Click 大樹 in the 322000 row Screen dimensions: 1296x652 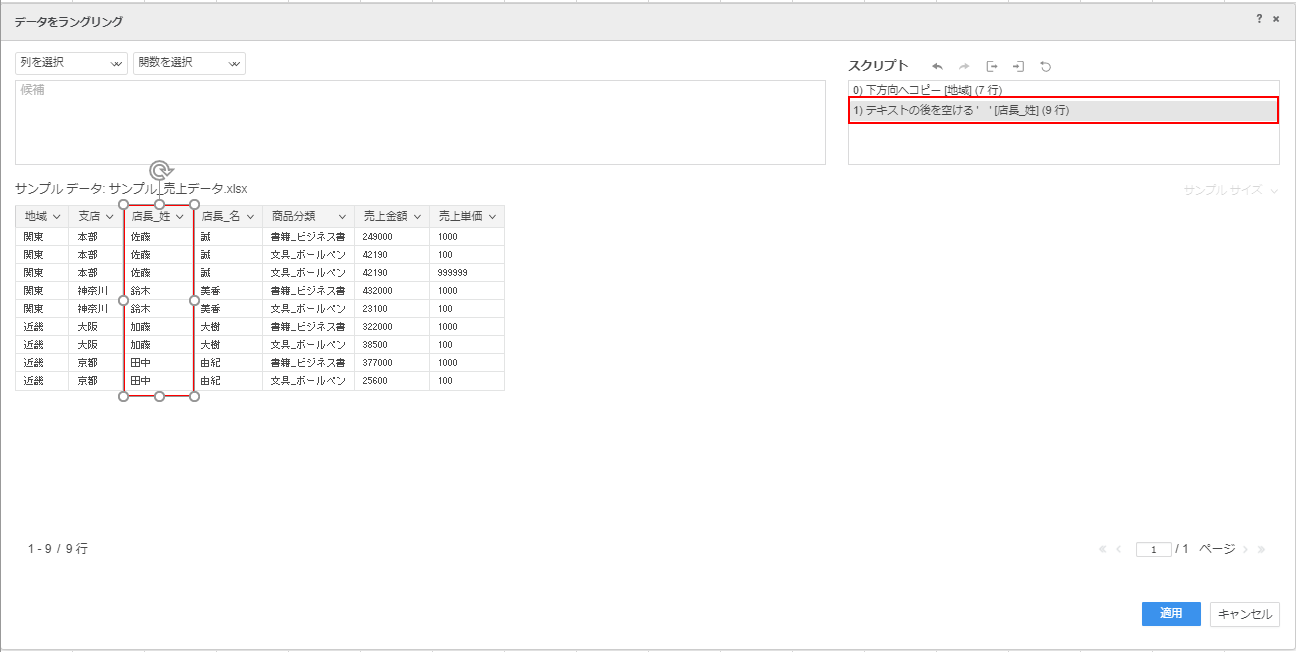227,327
